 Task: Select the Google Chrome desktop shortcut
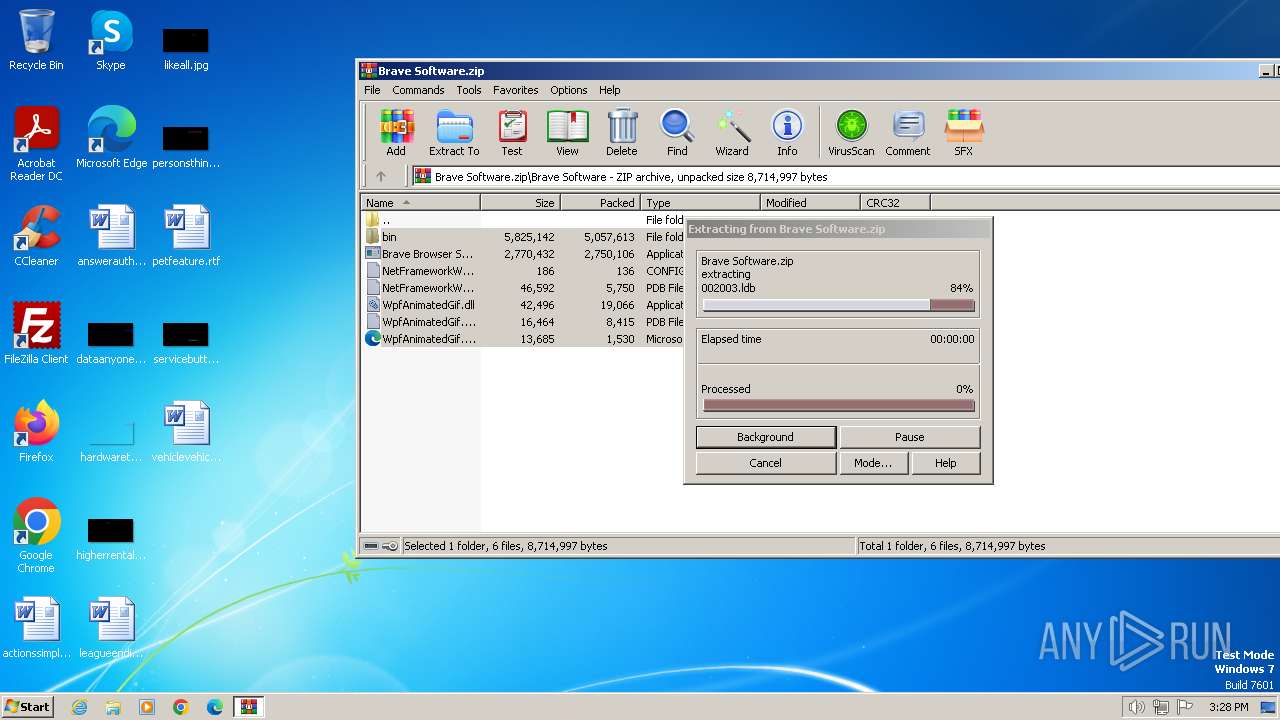coord(36,537)
